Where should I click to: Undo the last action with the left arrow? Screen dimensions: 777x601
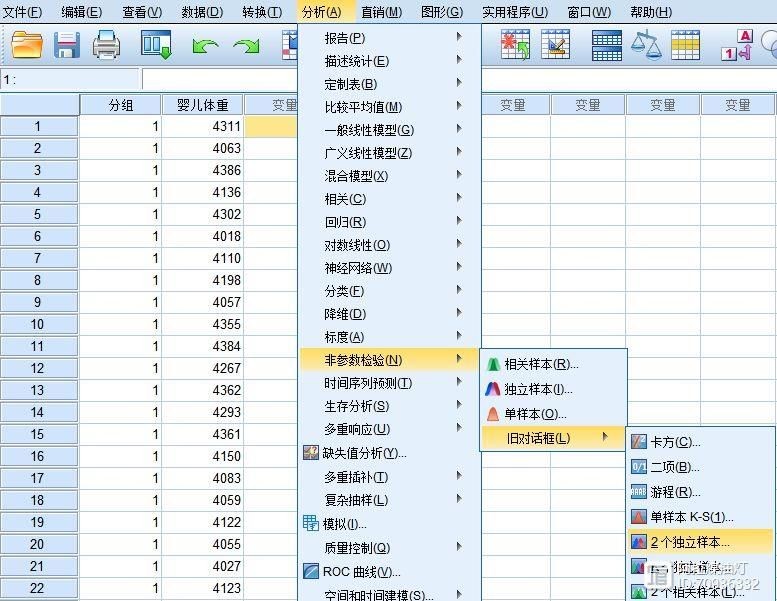point(205,45)
